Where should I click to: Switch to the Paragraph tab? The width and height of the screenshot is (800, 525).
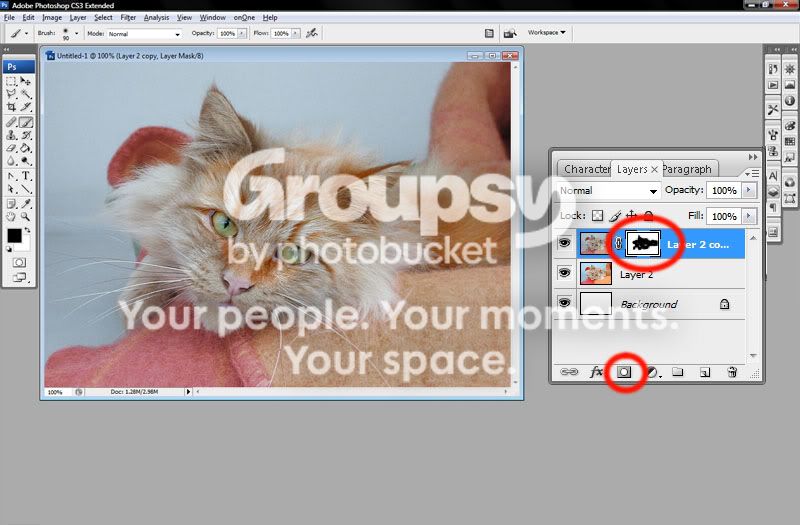[687, 169]
